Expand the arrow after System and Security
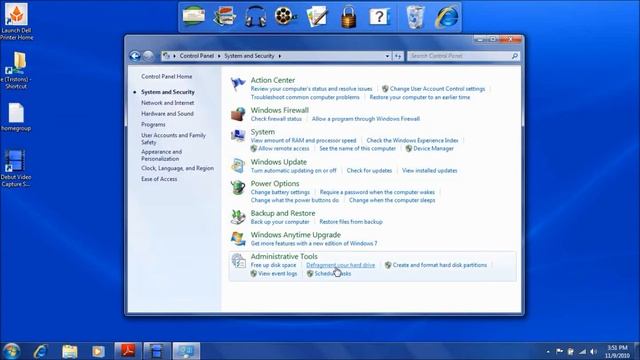 tap(280, 56)
